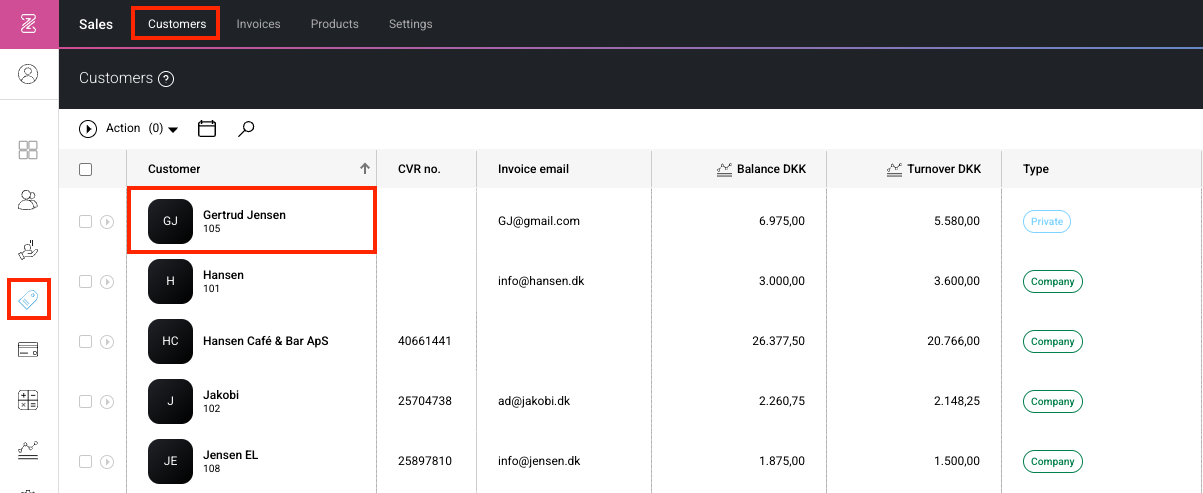Sort by CVR no. column header

point(419,169)
